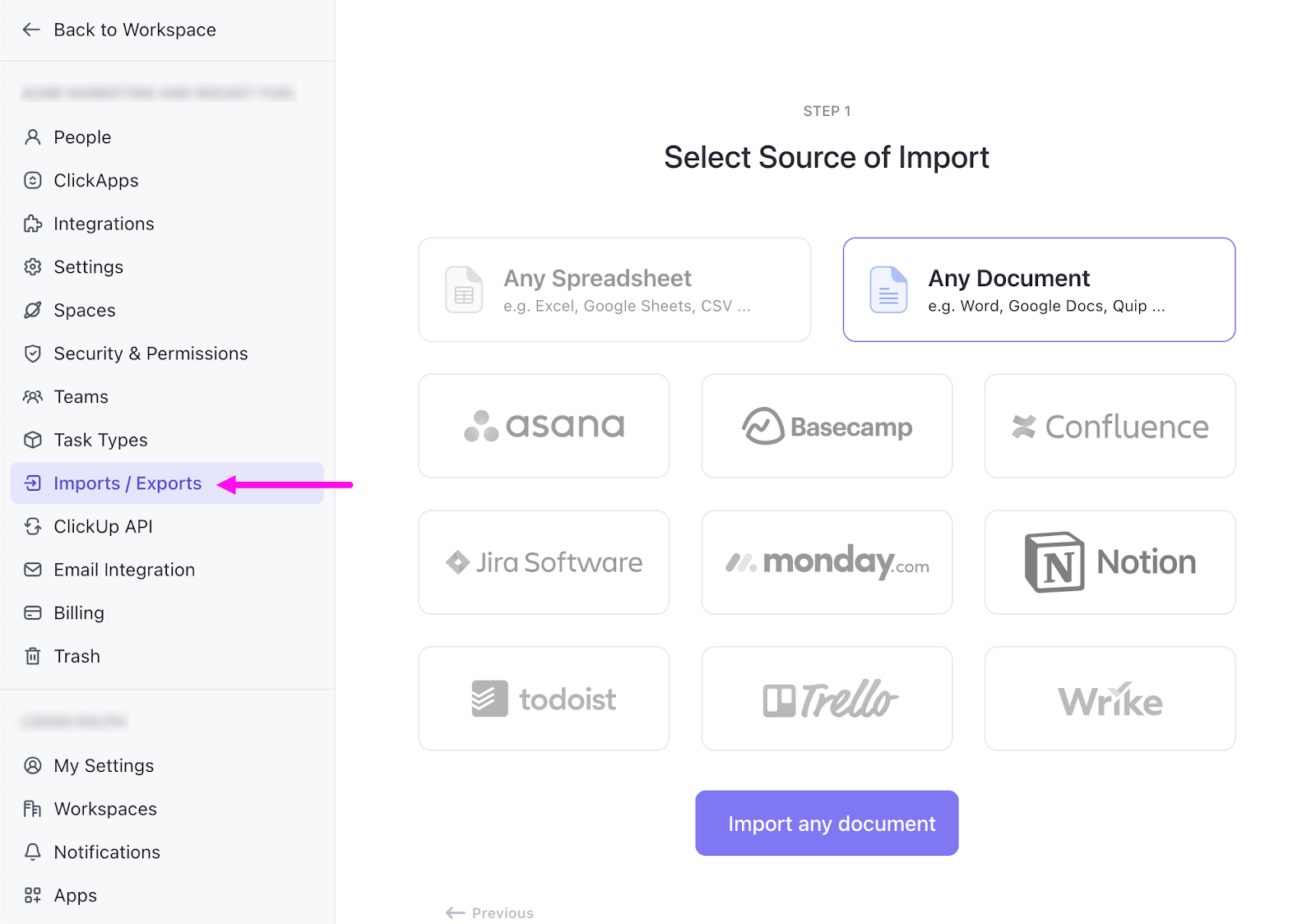Click the Back to Workspace arrow
The image size is (1316, 924).
point(31,30)
